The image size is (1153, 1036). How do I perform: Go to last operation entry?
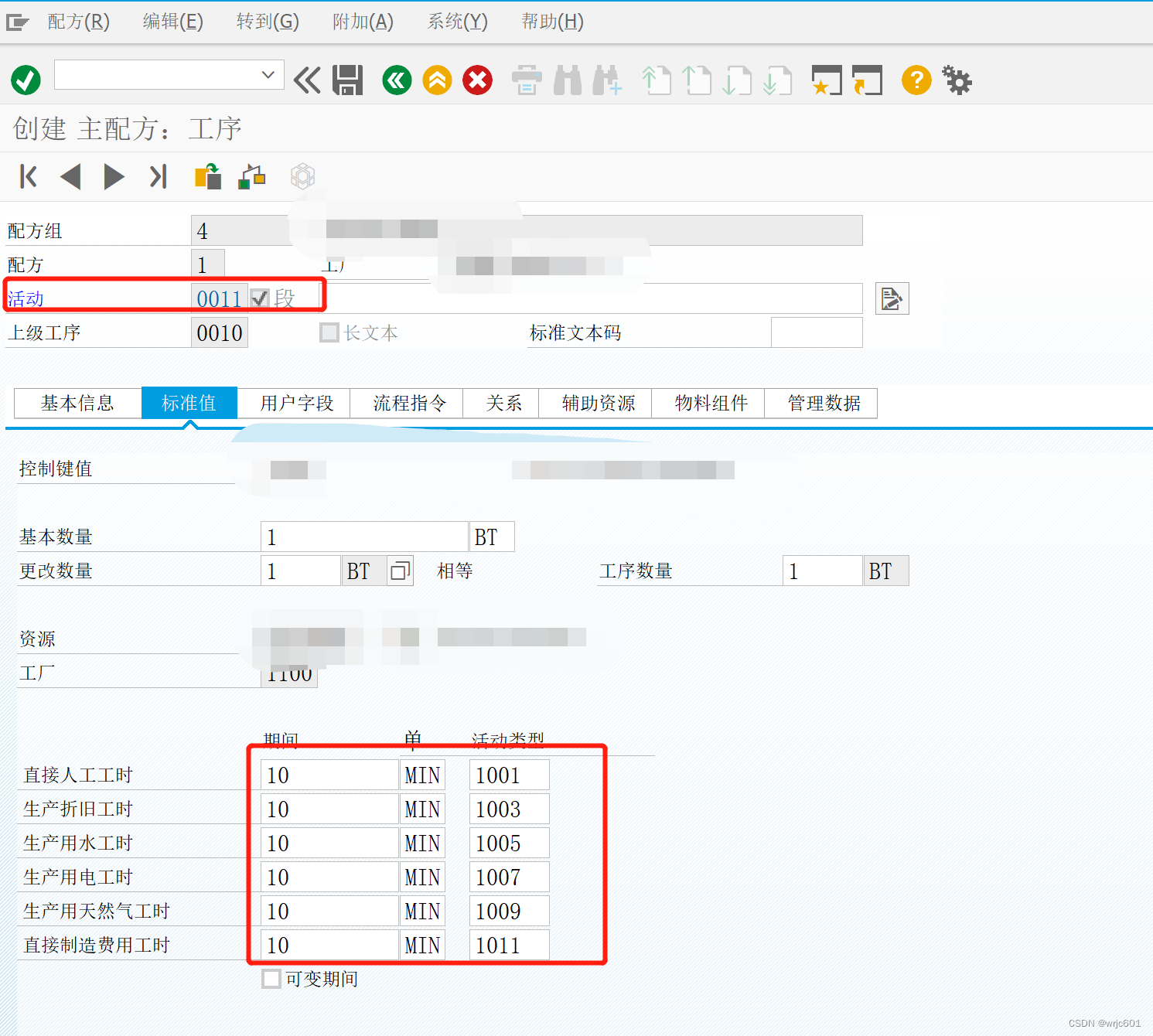pyautogui.click(x=158, y=176)
